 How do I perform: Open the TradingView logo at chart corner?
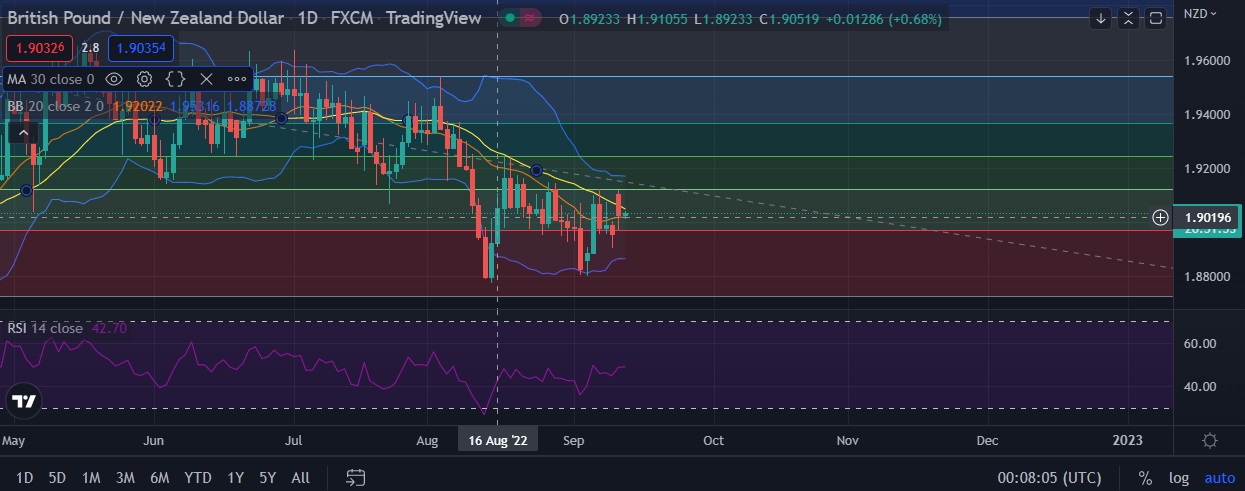point(23,402)
